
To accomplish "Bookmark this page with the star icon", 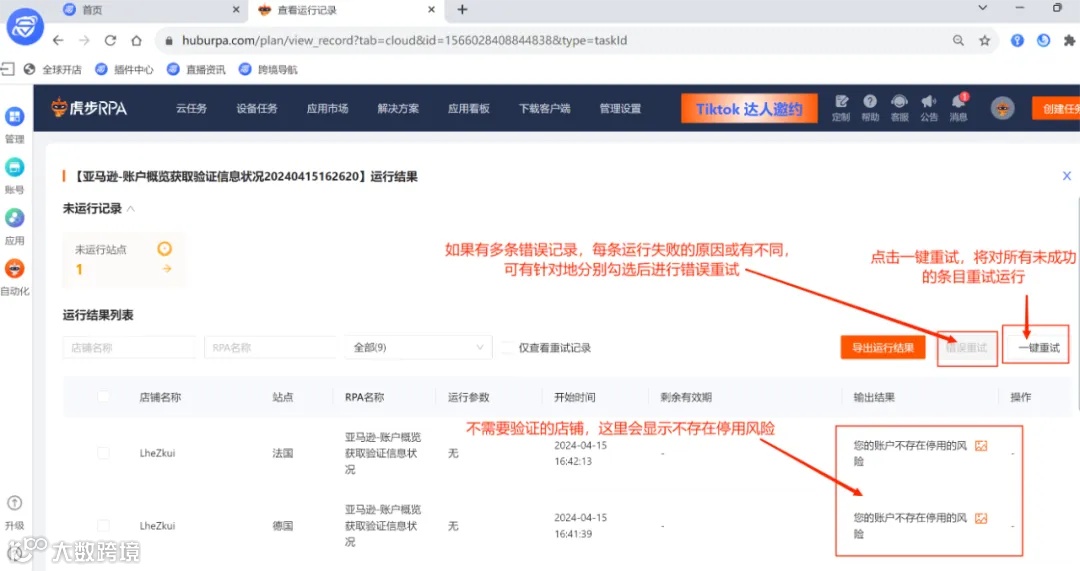I will click(984, 41).
